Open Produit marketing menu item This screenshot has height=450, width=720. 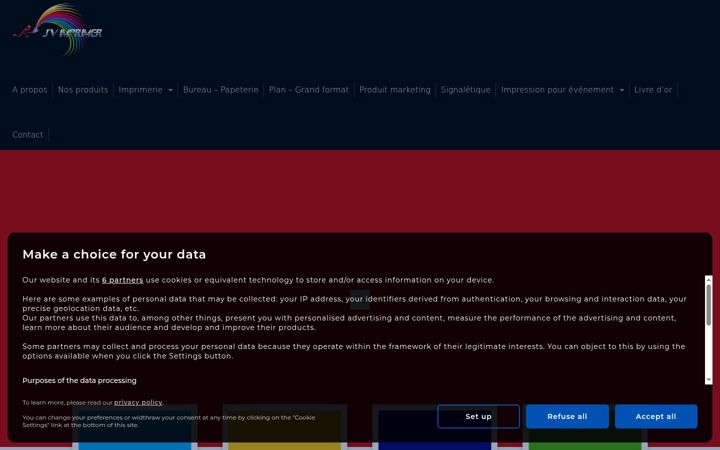(395, 90)
